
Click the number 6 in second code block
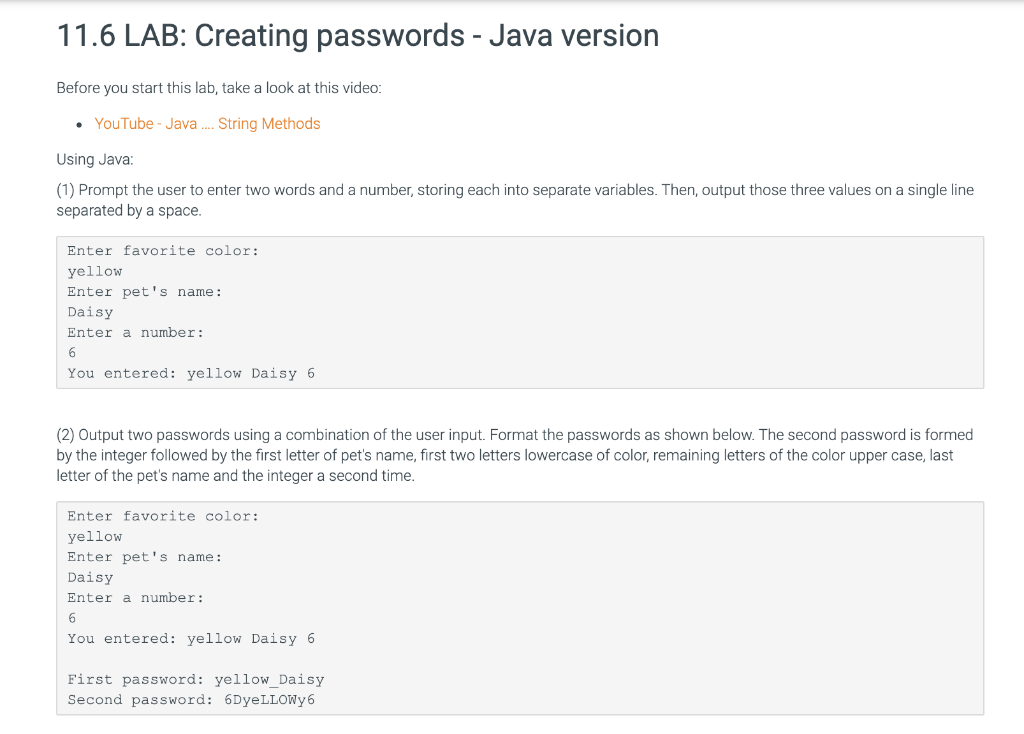coord(72,618)
